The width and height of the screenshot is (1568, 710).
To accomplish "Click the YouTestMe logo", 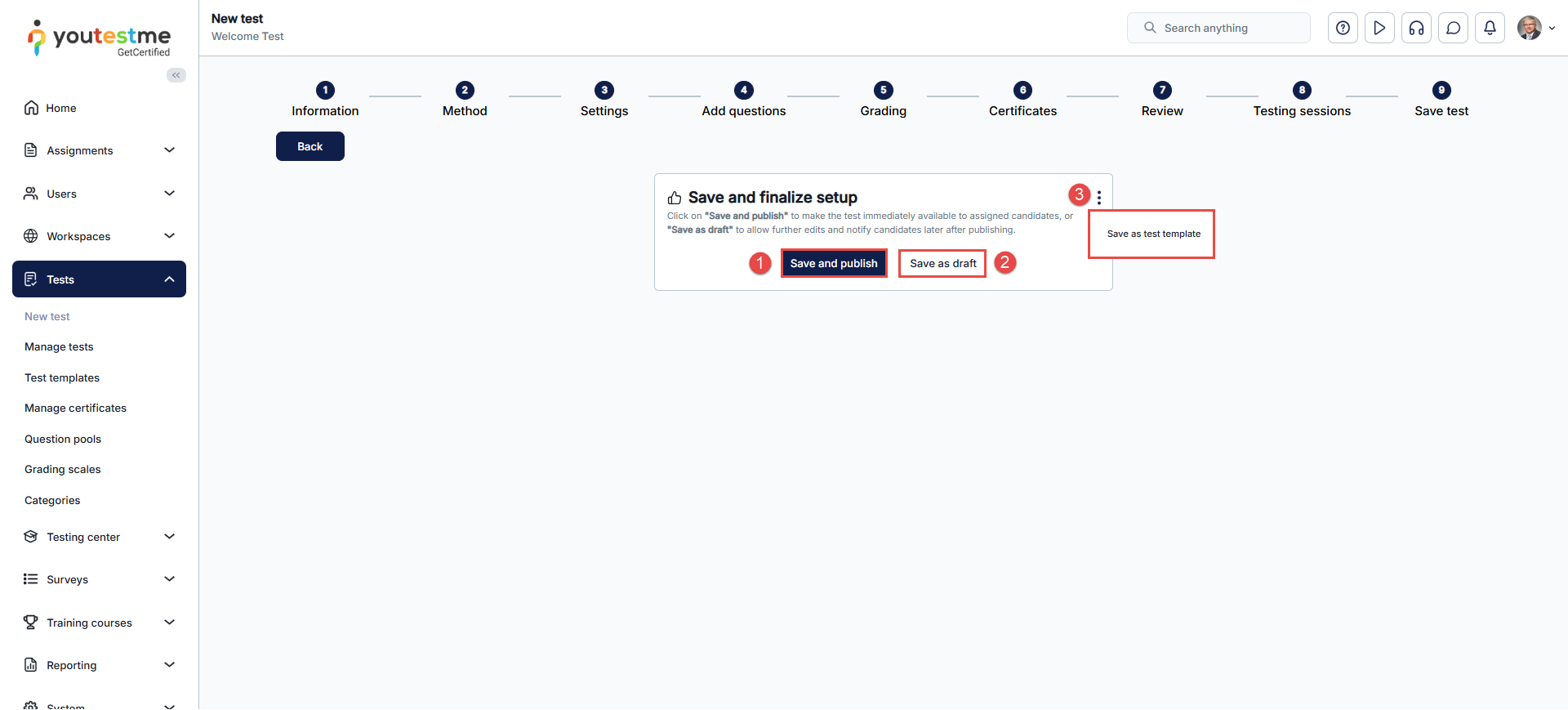I will coord(100,38).
